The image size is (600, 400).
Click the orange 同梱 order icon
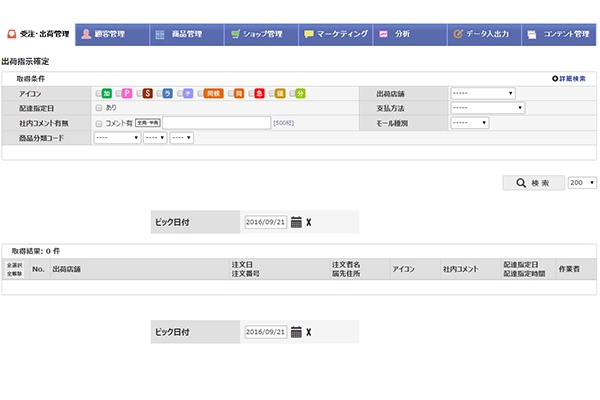point(212,93)
